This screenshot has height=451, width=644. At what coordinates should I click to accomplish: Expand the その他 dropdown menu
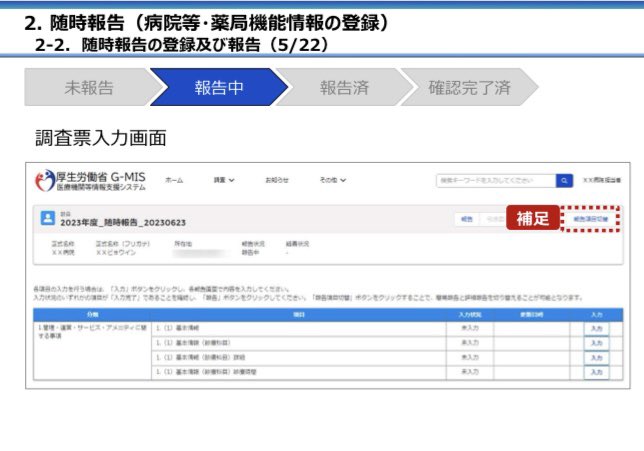(x=333, y=180)
